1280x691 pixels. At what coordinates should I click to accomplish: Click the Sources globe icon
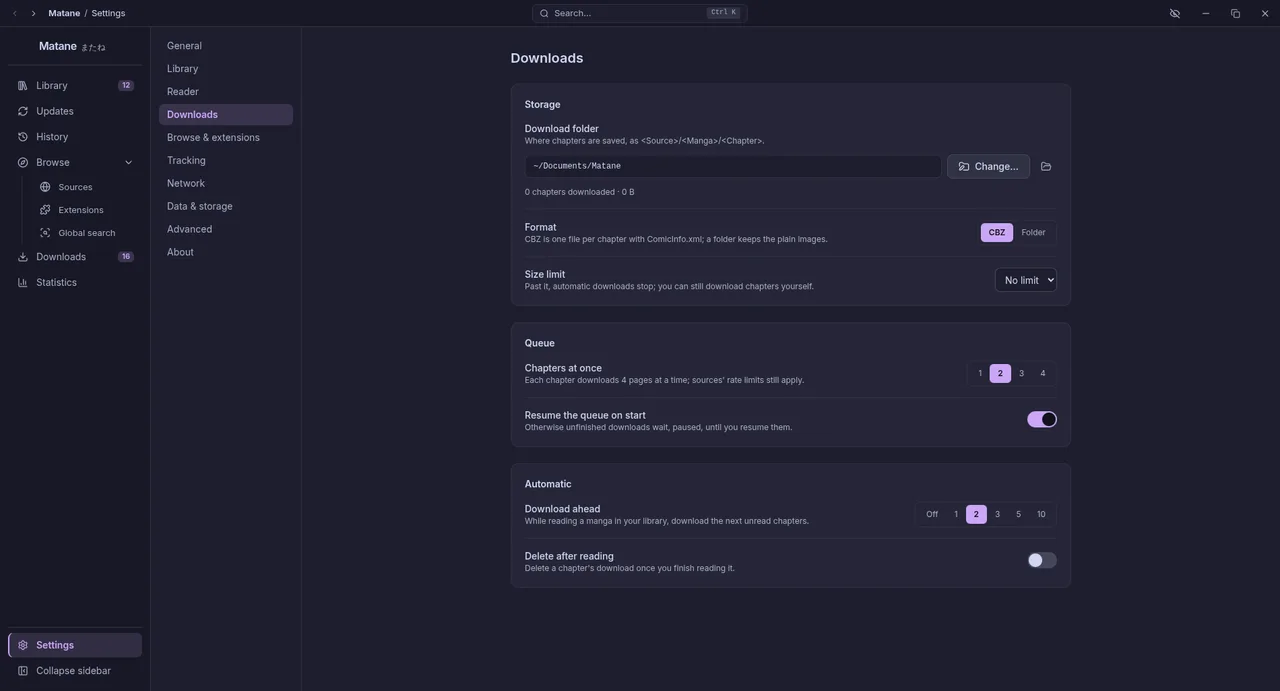(45, 187)
